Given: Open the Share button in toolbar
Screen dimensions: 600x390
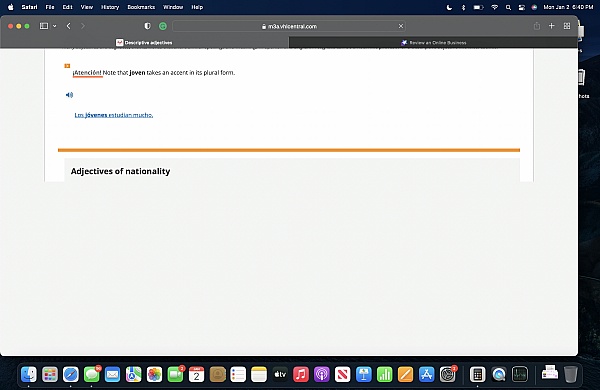Looking at the screenshot, I should pyautogui.click(x=537, y=26).
